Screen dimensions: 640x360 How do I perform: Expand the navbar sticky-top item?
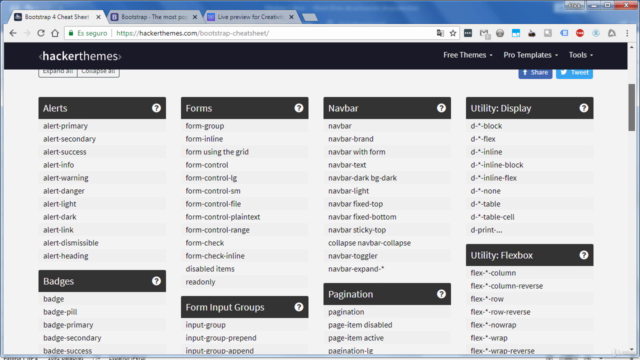387,230
